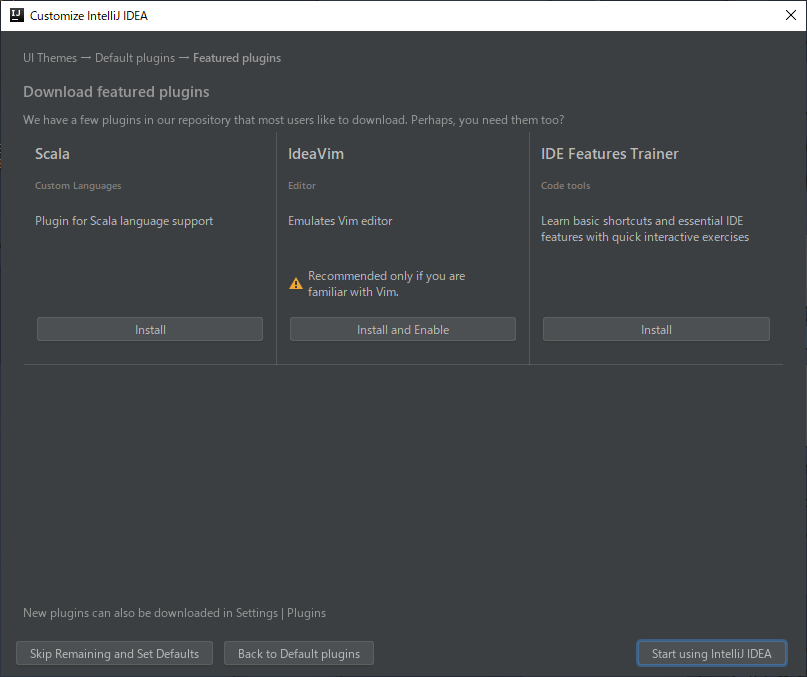Select the Featured plugins breadcrumb step
The width and height of the screenshot is (807, 677).
237,58
